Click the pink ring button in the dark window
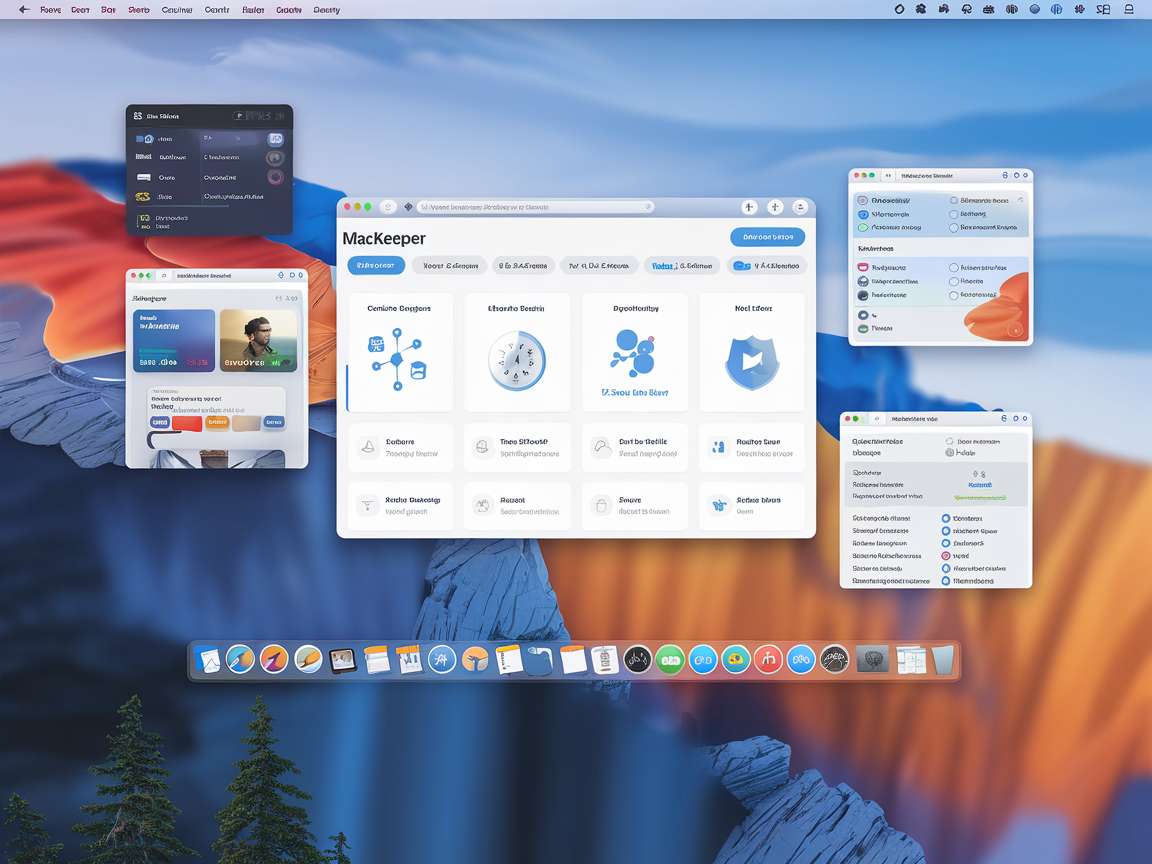The image size is (1152, 864). [x=275, y=177]
